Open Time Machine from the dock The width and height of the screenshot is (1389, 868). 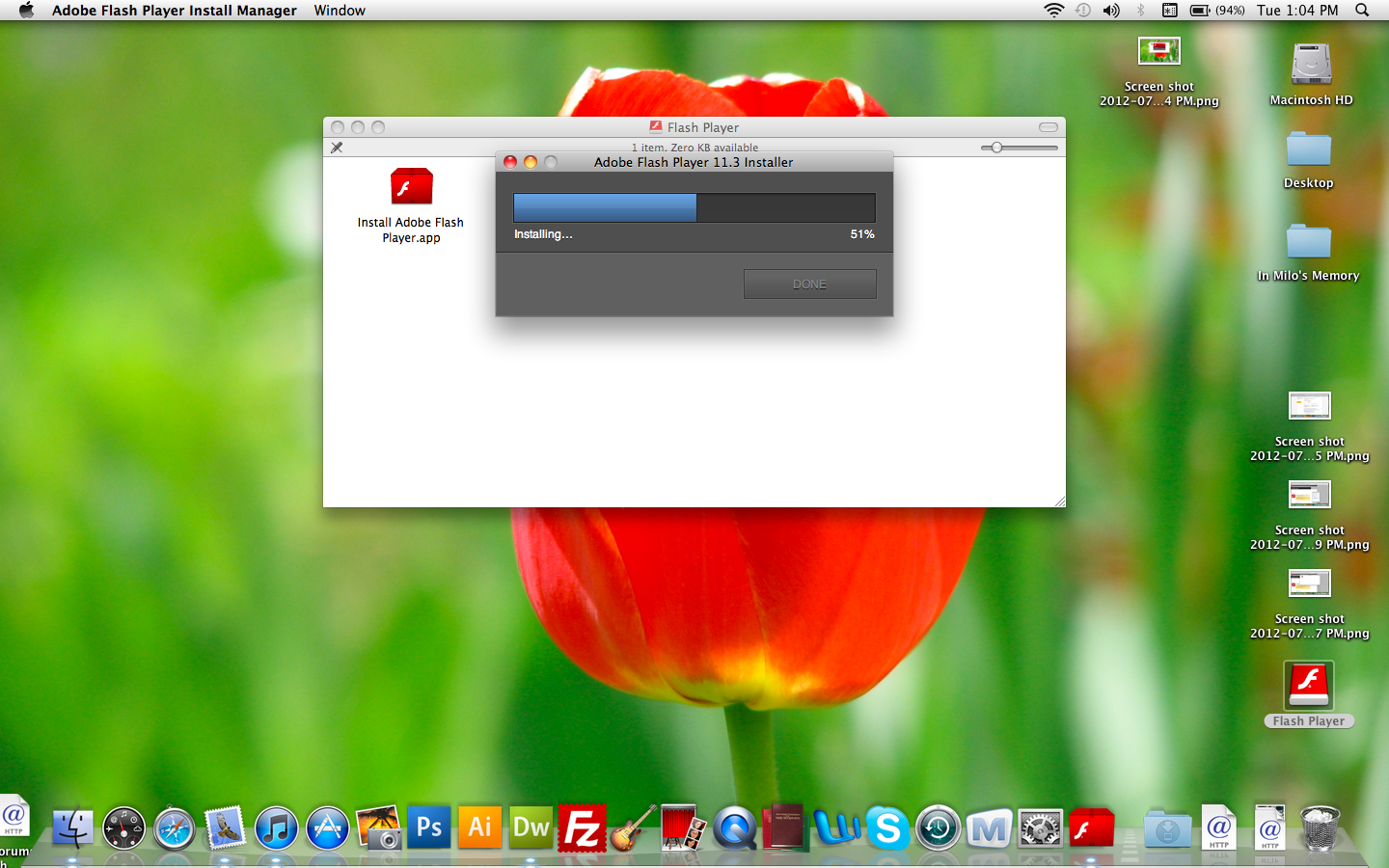click(x=938, y=828)
